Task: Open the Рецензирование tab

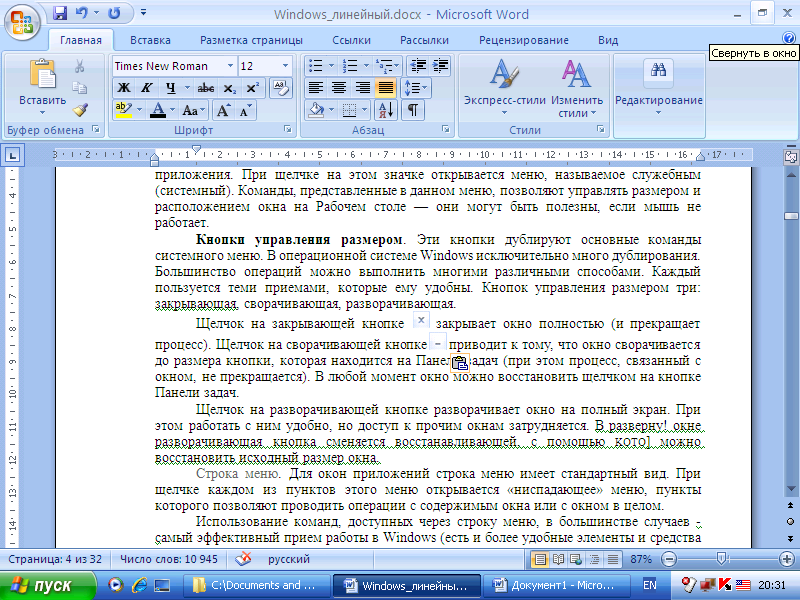Action: (x=523, y=40)
